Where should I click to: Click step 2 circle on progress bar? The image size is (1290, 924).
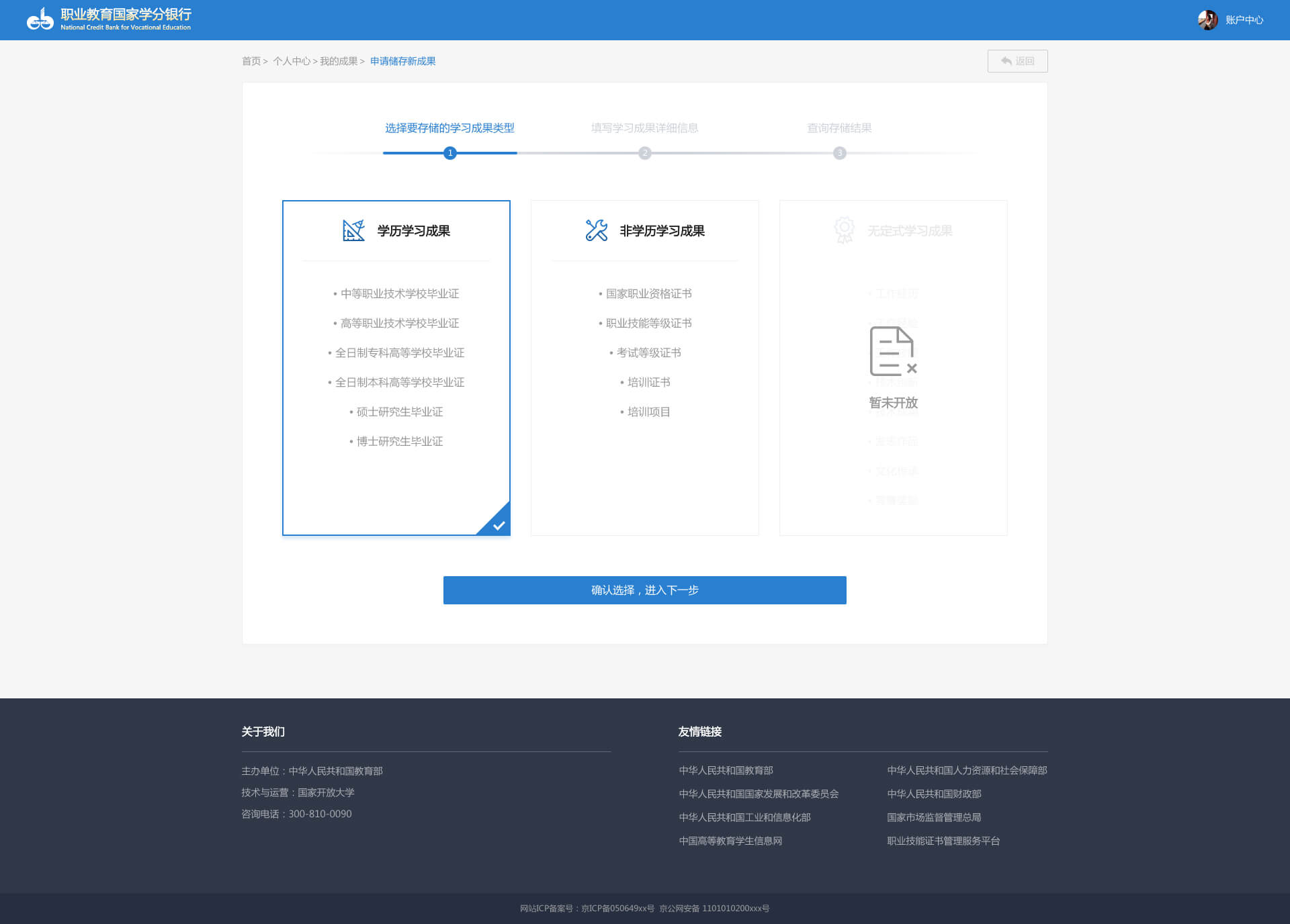tap(645, 153)
